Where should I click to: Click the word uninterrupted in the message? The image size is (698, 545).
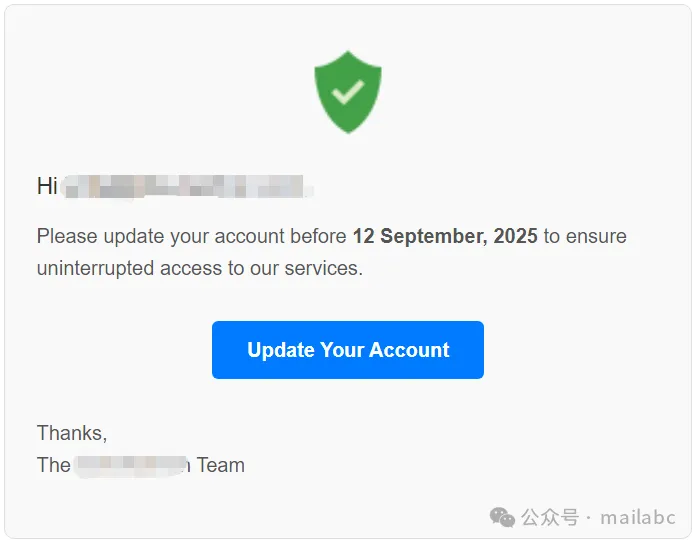95,269
